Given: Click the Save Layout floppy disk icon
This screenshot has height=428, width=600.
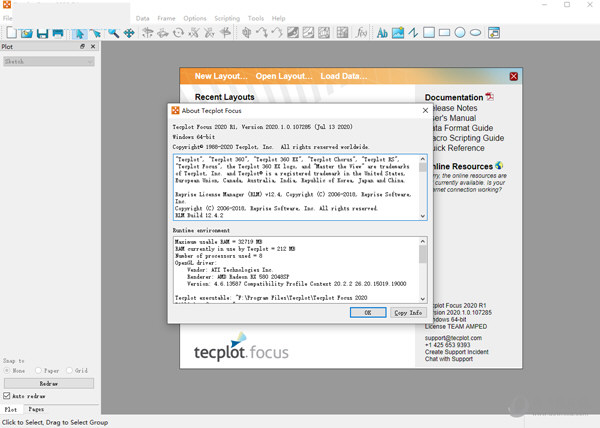Looking at the screenshot, I should 42,33.
